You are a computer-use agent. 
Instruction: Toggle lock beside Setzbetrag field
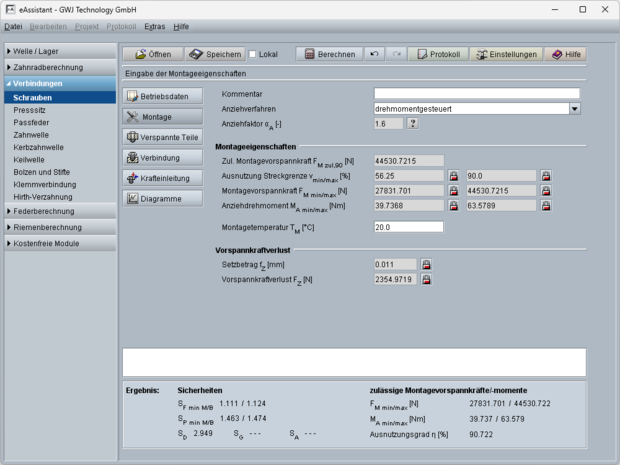pos(426,265)
